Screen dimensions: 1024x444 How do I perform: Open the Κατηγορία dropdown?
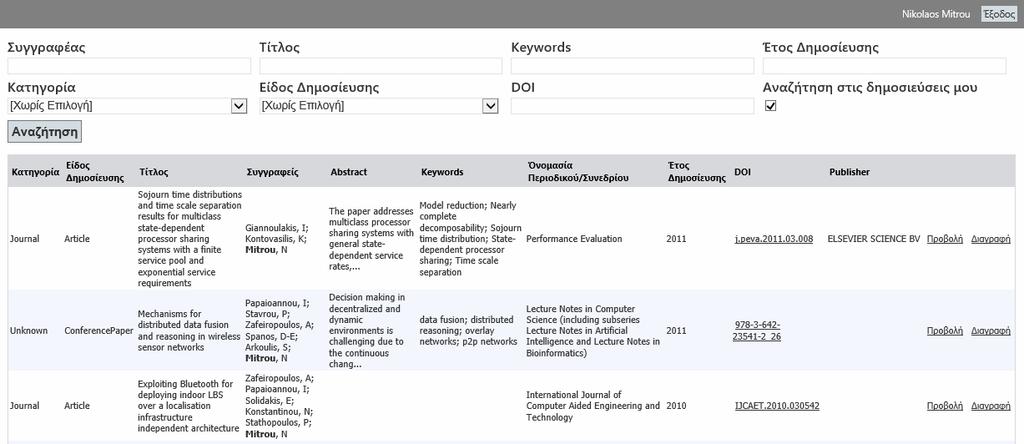click(x=128, y=106)
